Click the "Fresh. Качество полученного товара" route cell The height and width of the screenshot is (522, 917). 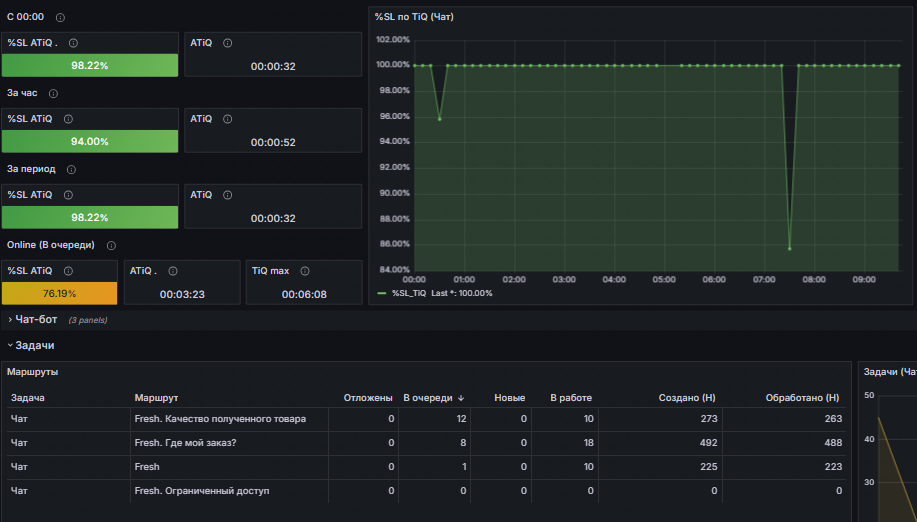(220, 419)
